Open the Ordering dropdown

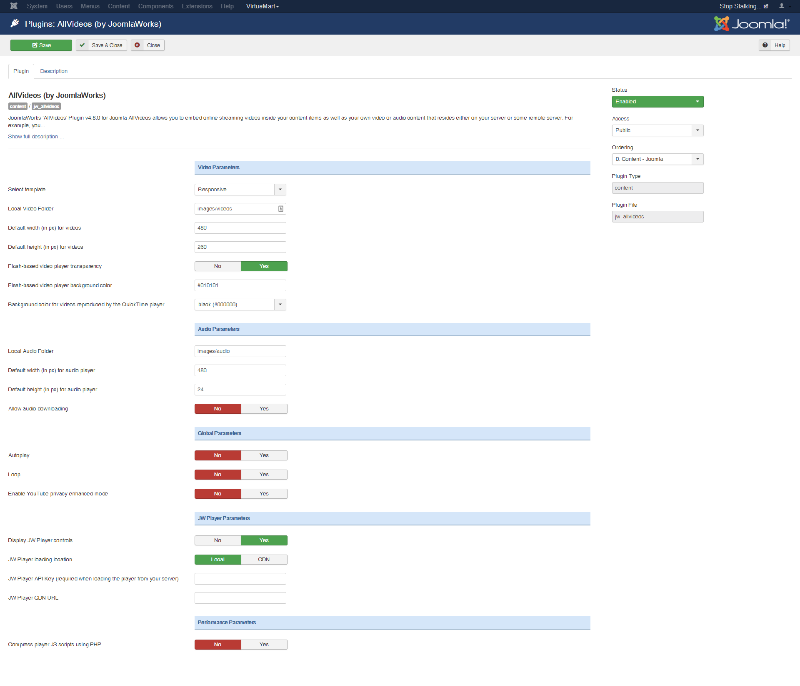(658, 159)
